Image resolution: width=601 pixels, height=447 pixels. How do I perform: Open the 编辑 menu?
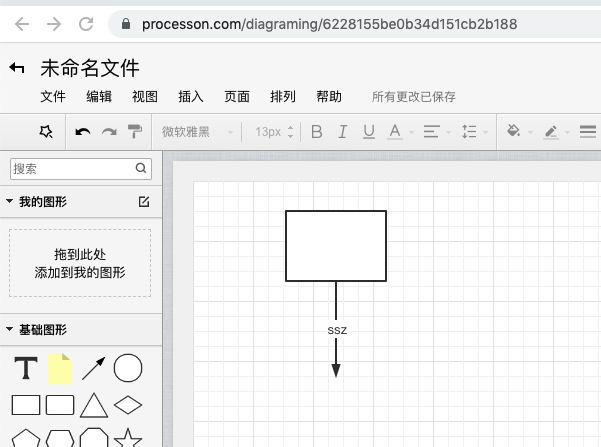click(99, 97)
